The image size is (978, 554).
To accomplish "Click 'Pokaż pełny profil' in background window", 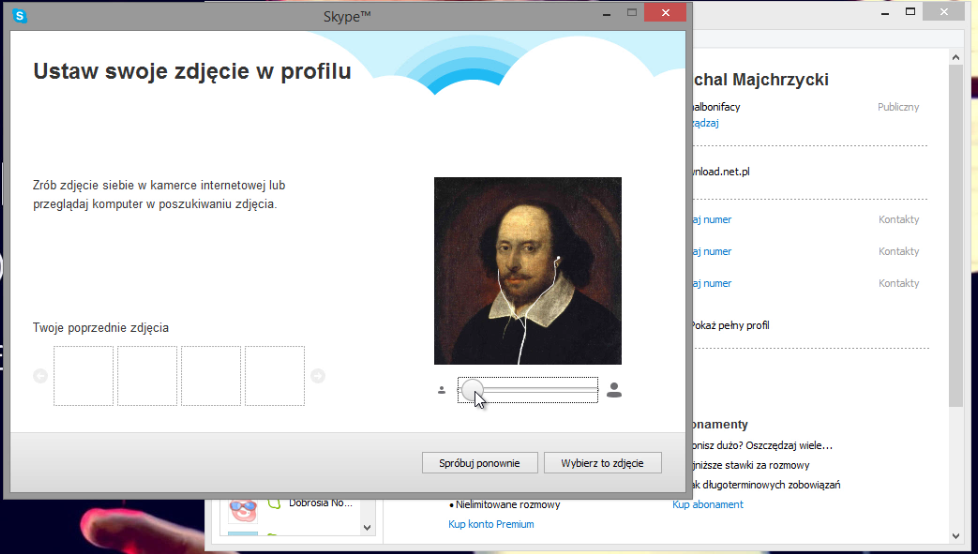I will (730, 325).
